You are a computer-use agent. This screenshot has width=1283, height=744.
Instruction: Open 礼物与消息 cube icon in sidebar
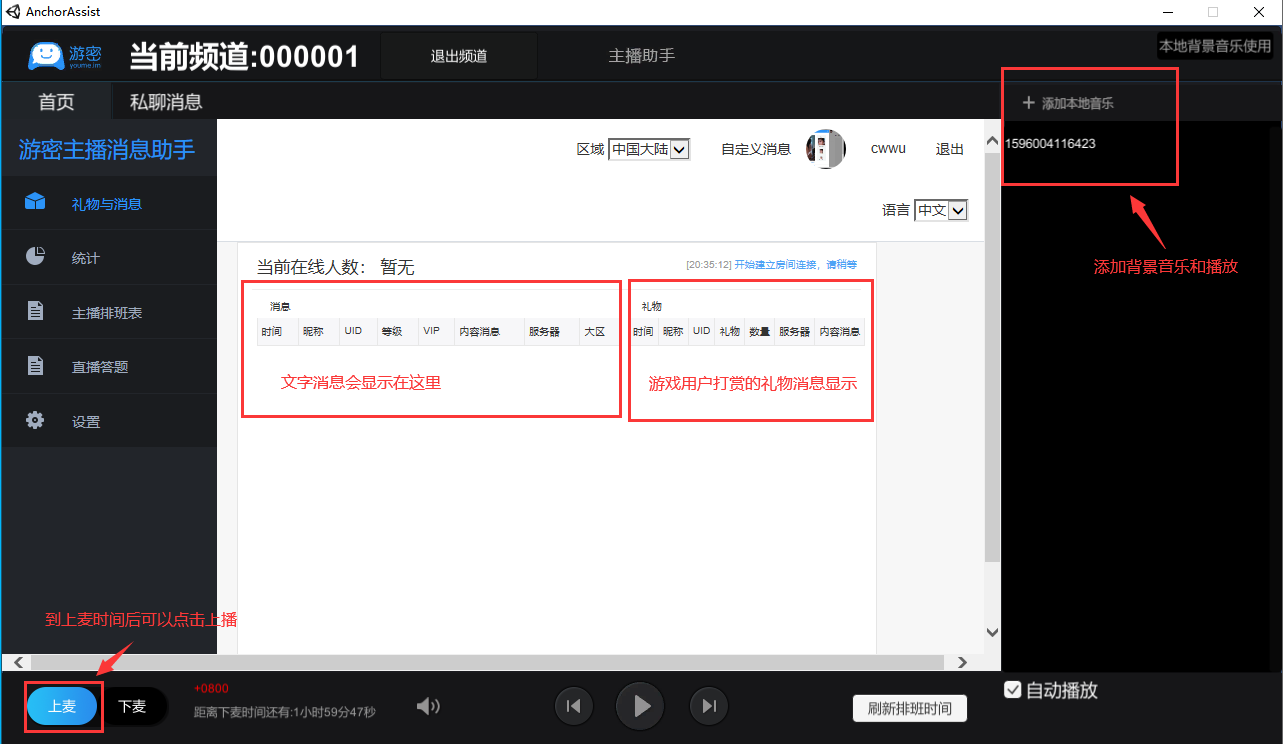coord(35,202)
